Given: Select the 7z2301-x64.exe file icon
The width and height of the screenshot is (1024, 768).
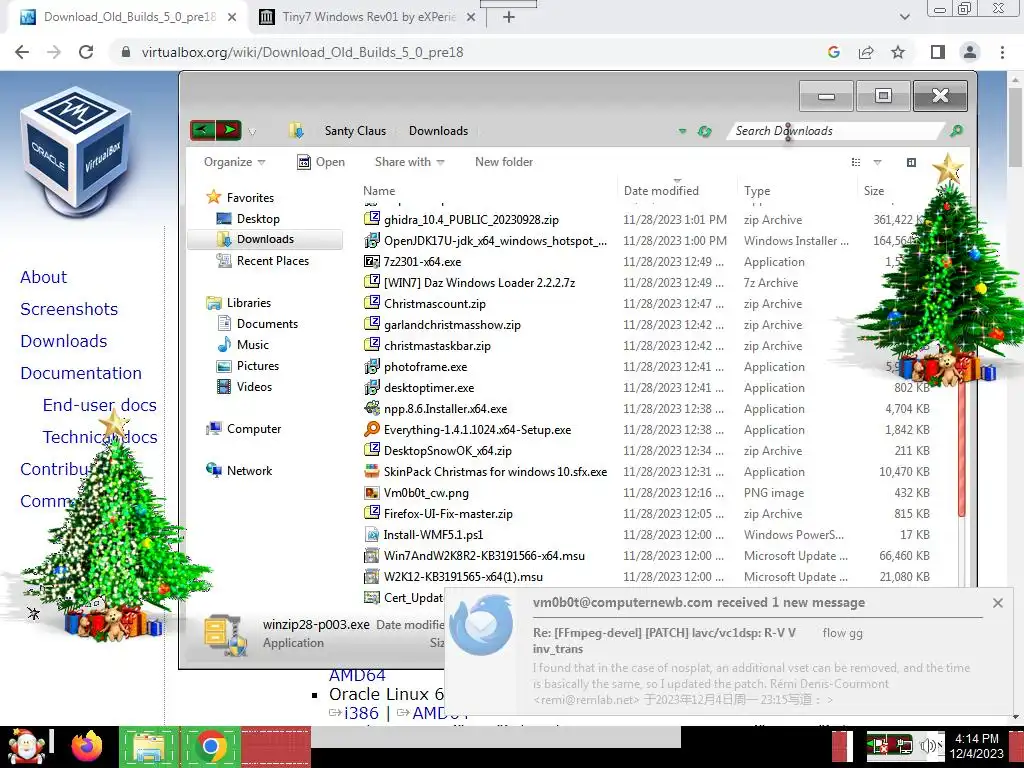Looking at the screenshot, I should pos(372,261).
